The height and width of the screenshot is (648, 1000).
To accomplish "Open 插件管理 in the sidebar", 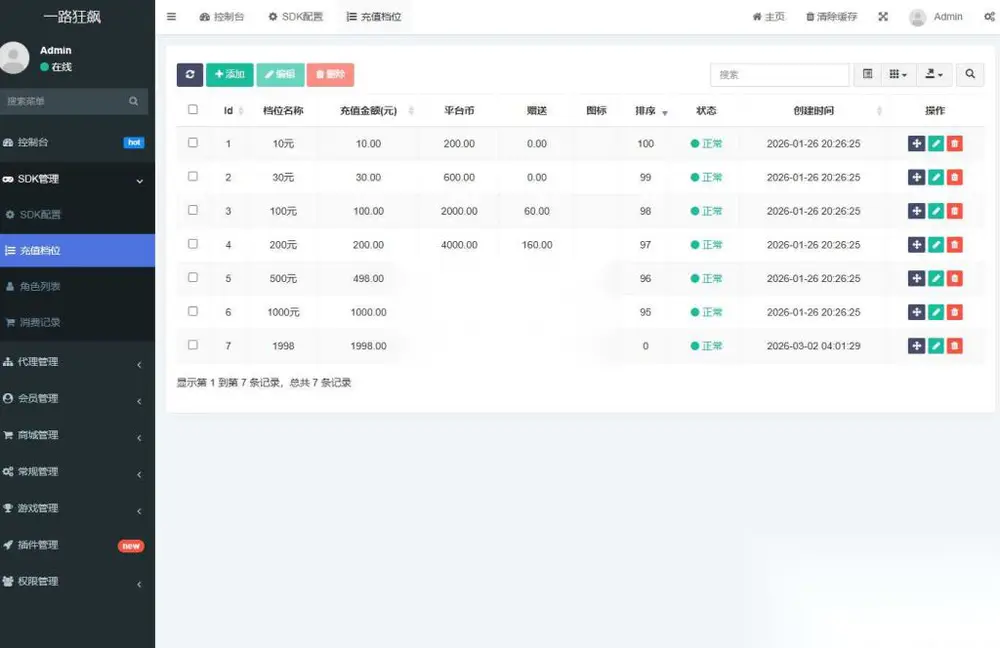I will tap(77, 545).
